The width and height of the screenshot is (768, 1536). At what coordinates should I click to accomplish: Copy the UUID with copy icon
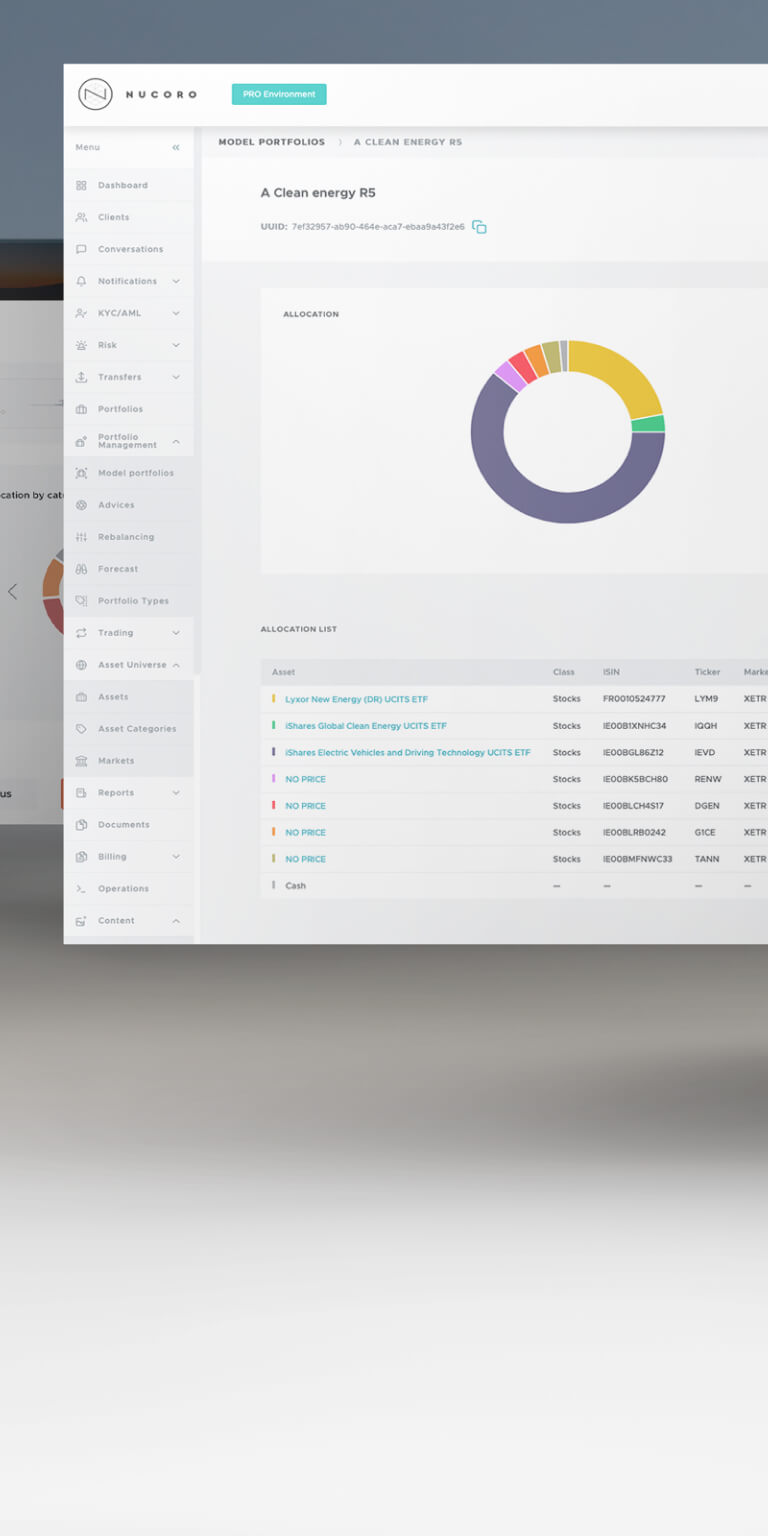[x=479, y=228]
